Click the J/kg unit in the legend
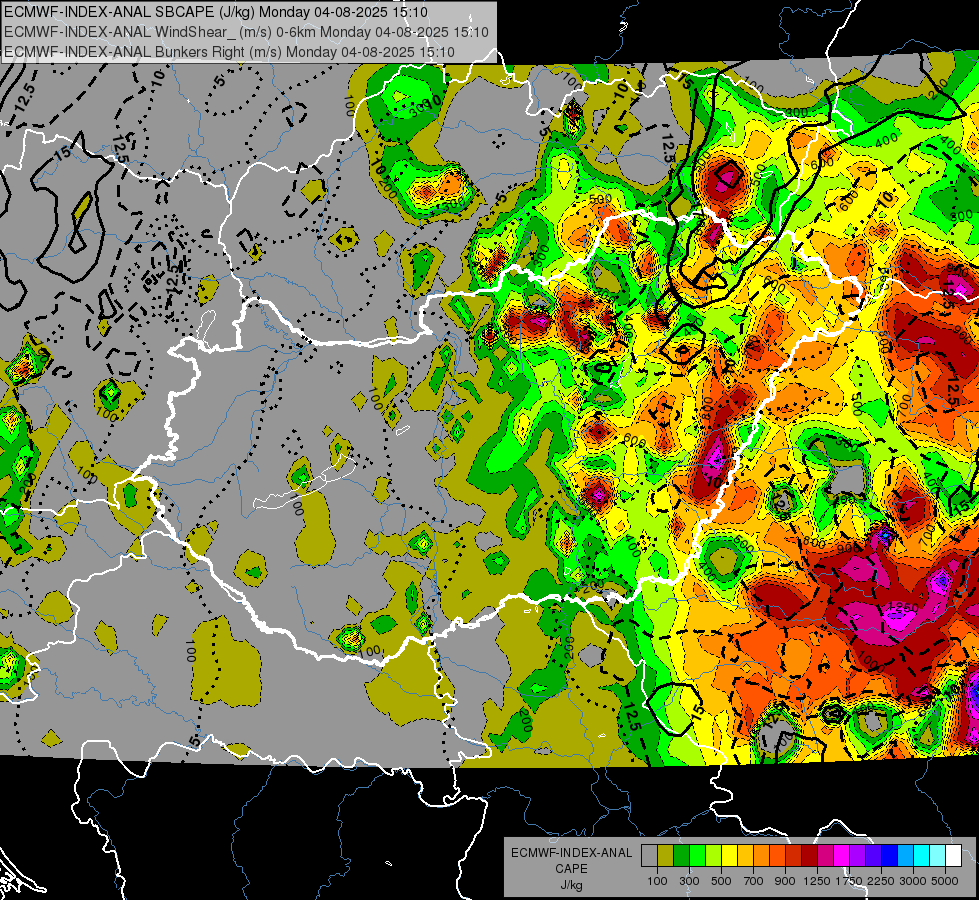The image size is (979, 900). pos(571,884)
